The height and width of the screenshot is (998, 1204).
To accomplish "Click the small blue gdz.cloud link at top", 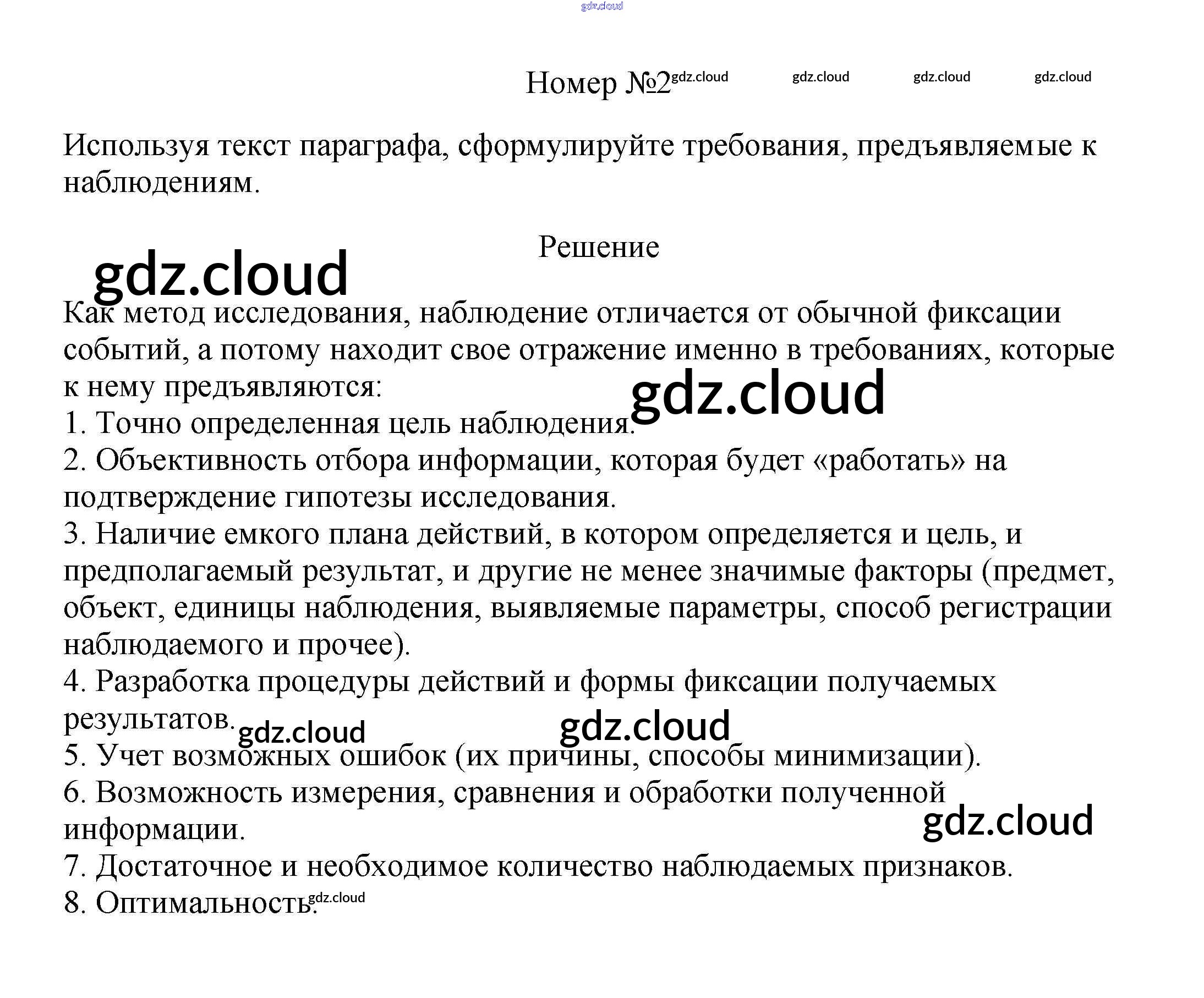I will pyautogui.click(x=601, y=6).
